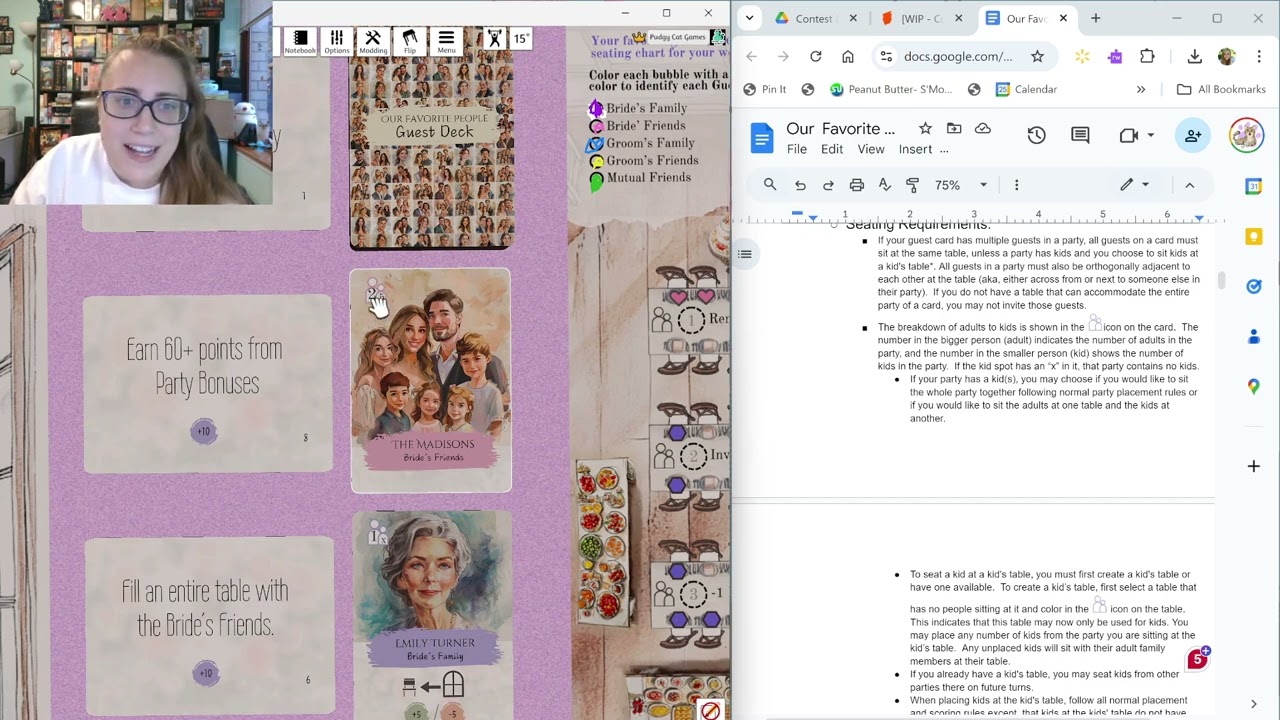Expand hidden bookmarks with double chevron
This screenshot has height=720, width=1280.
tap(1141, 89)
